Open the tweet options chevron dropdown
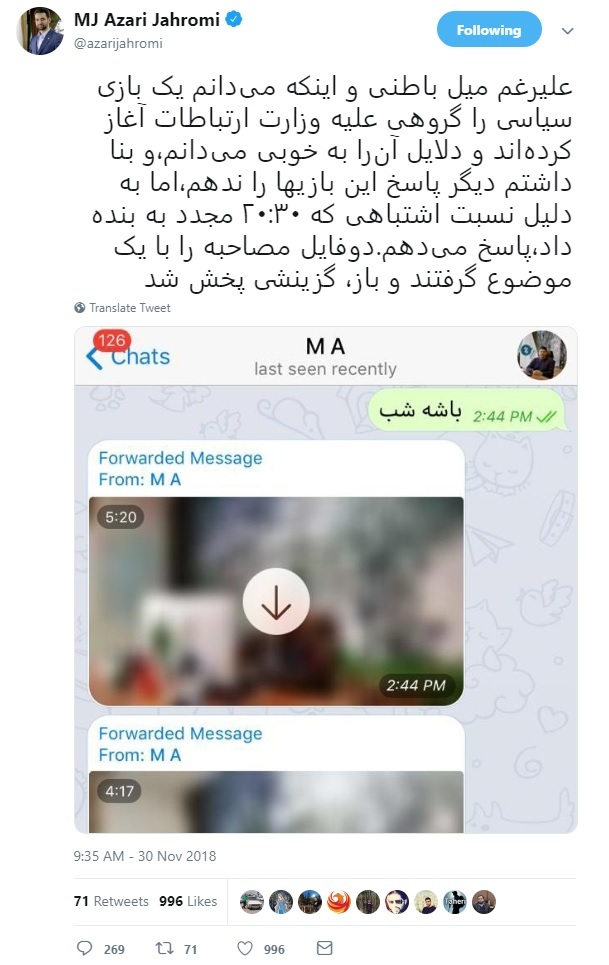The width and height of the screenshot is (609, 965). point(567,30)
